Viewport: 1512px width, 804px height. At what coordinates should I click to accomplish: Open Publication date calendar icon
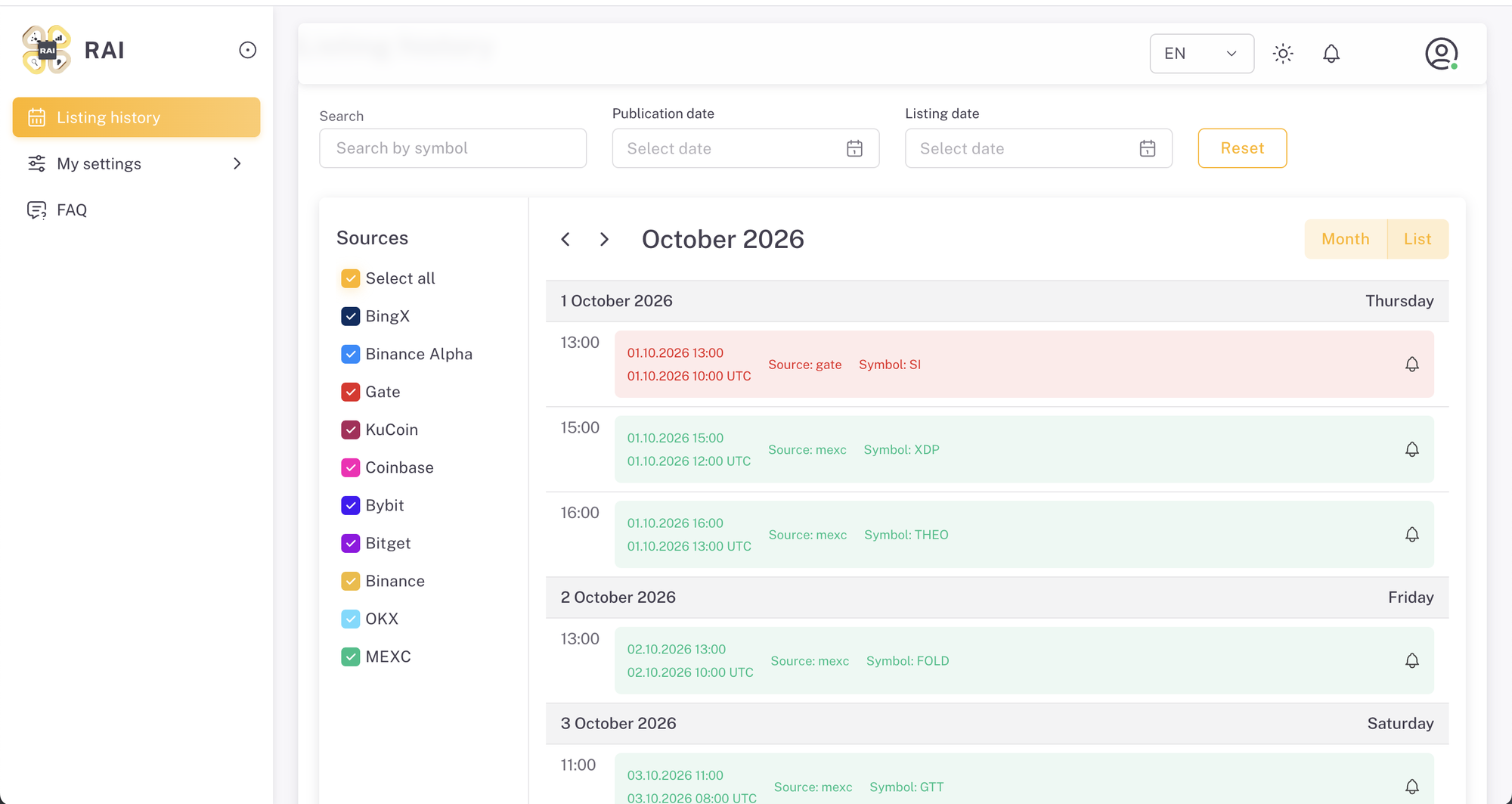(x=854, y=148)
